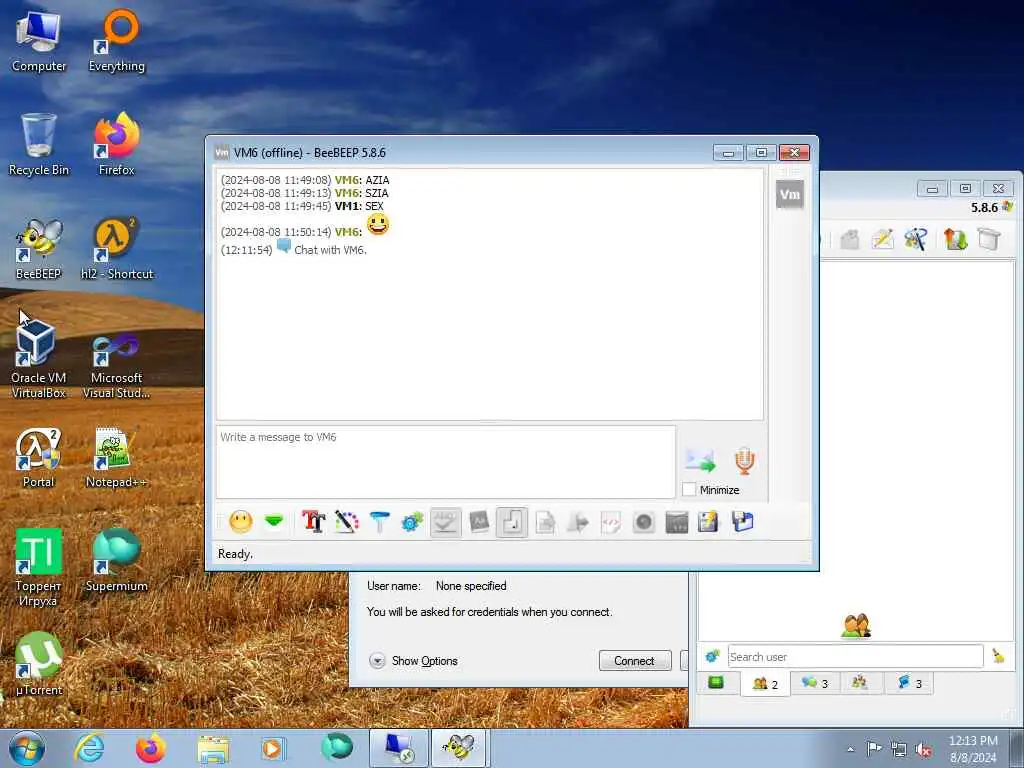Click the 'VM6: SZIA' message line
Viewport: 1024px width, 768px height.
[x=305, y=193]
